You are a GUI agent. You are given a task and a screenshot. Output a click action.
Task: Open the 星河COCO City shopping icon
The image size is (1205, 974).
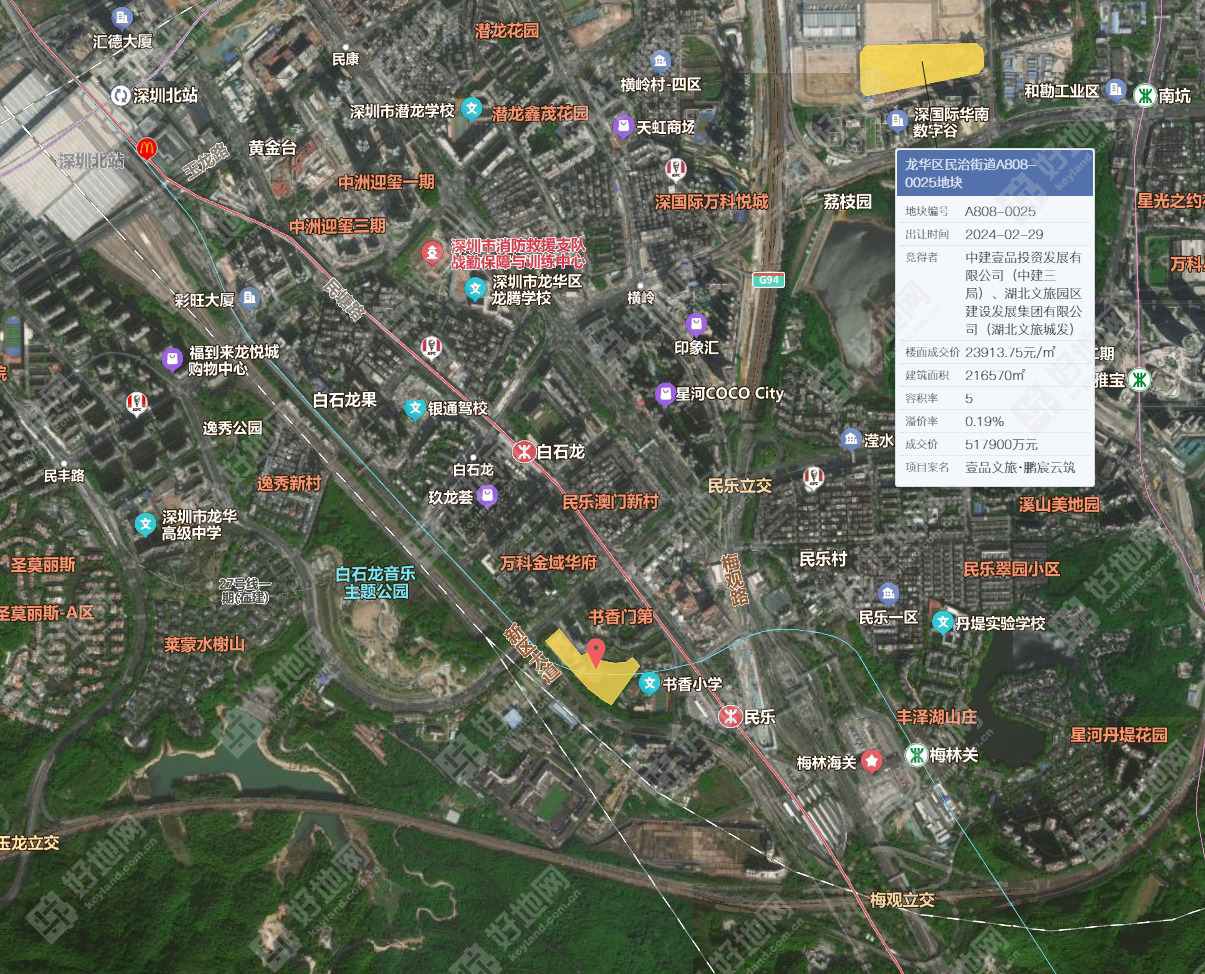tap(665, 394)
